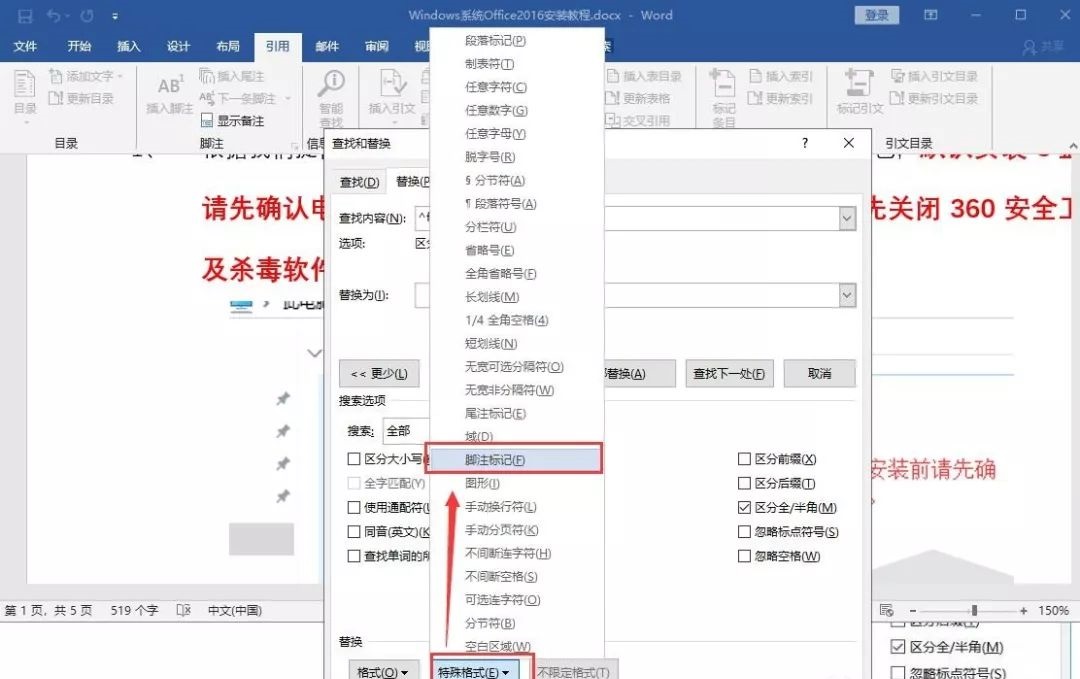Click the 共享 share icon
The height and width of the screenshot is (679, 1080).
(x=1030, y=47)
